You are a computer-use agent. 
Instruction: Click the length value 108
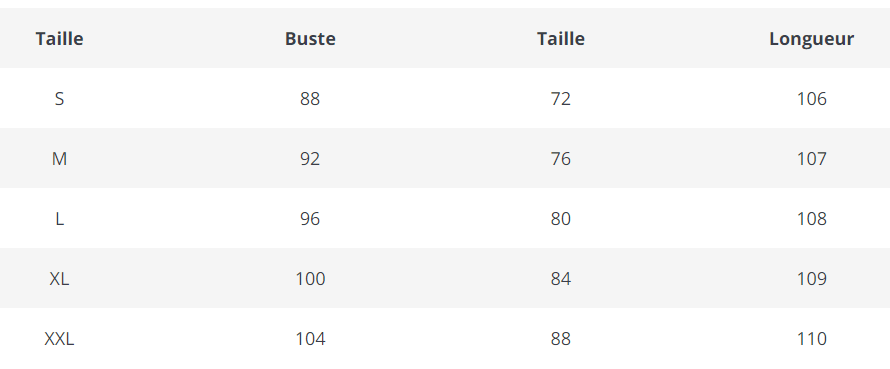tap(811, 219)
